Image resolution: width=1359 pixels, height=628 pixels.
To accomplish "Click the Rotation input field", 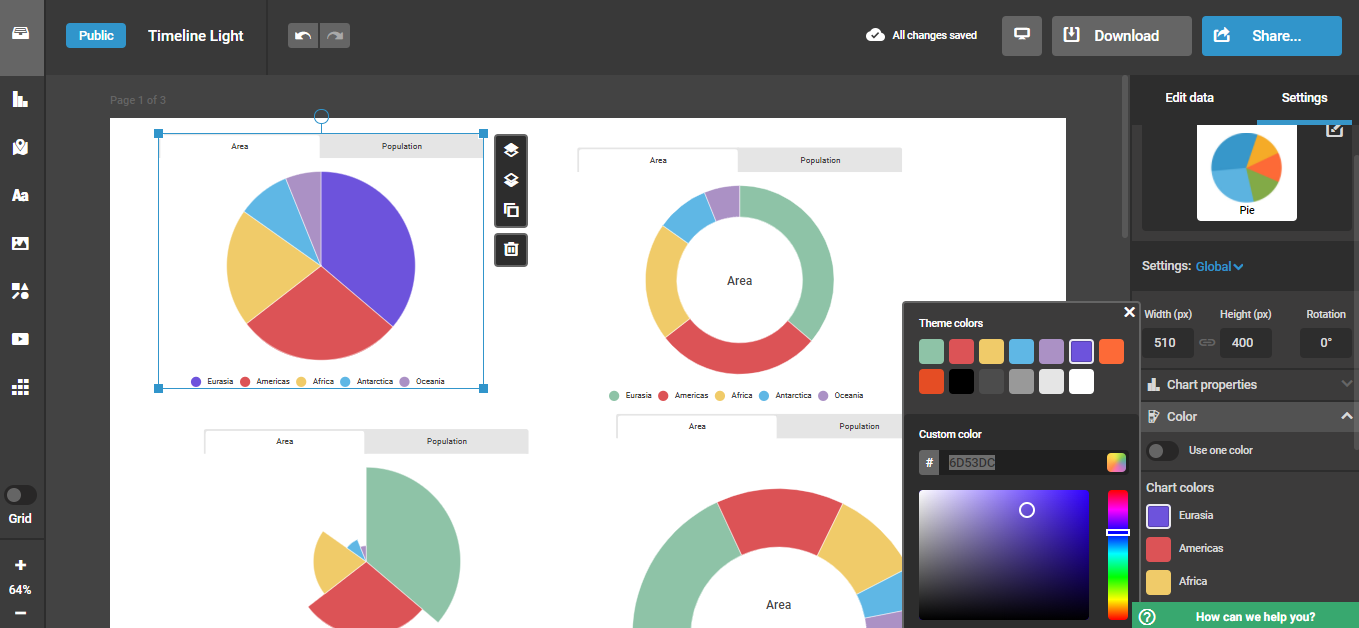I will click(x=1326, y=342).
